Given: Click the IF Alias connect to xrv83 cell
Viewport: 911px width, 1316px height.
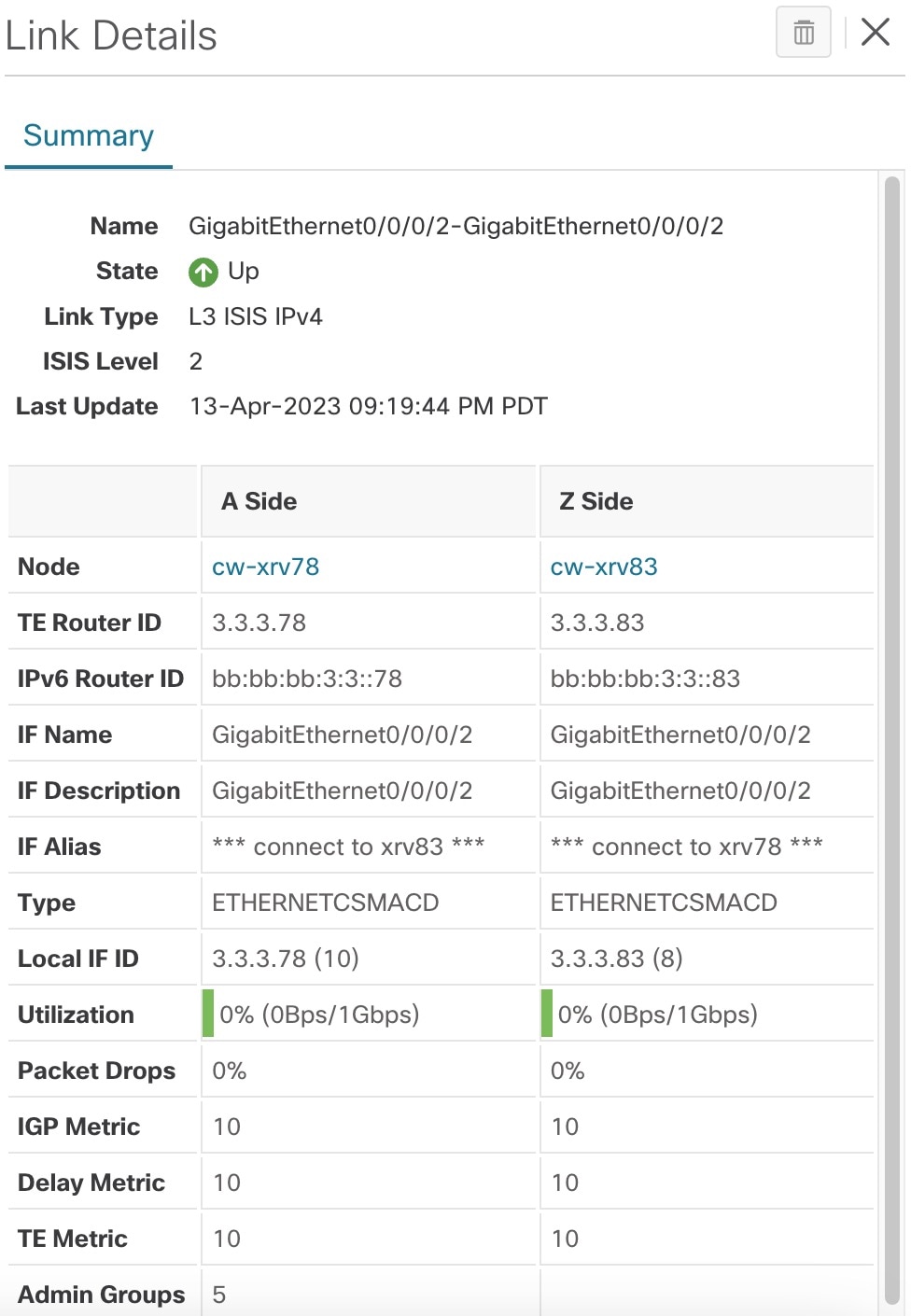Looking at the screenshot, I should click(349, 847).
